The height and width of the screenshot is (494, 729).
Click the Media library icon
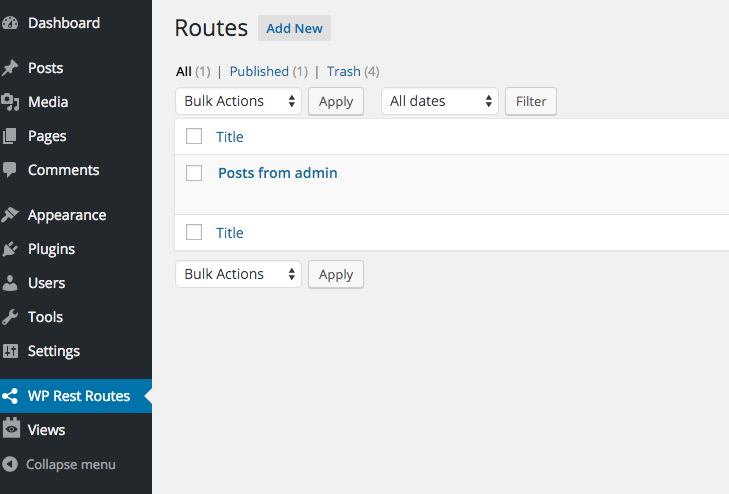coord(10,102)
